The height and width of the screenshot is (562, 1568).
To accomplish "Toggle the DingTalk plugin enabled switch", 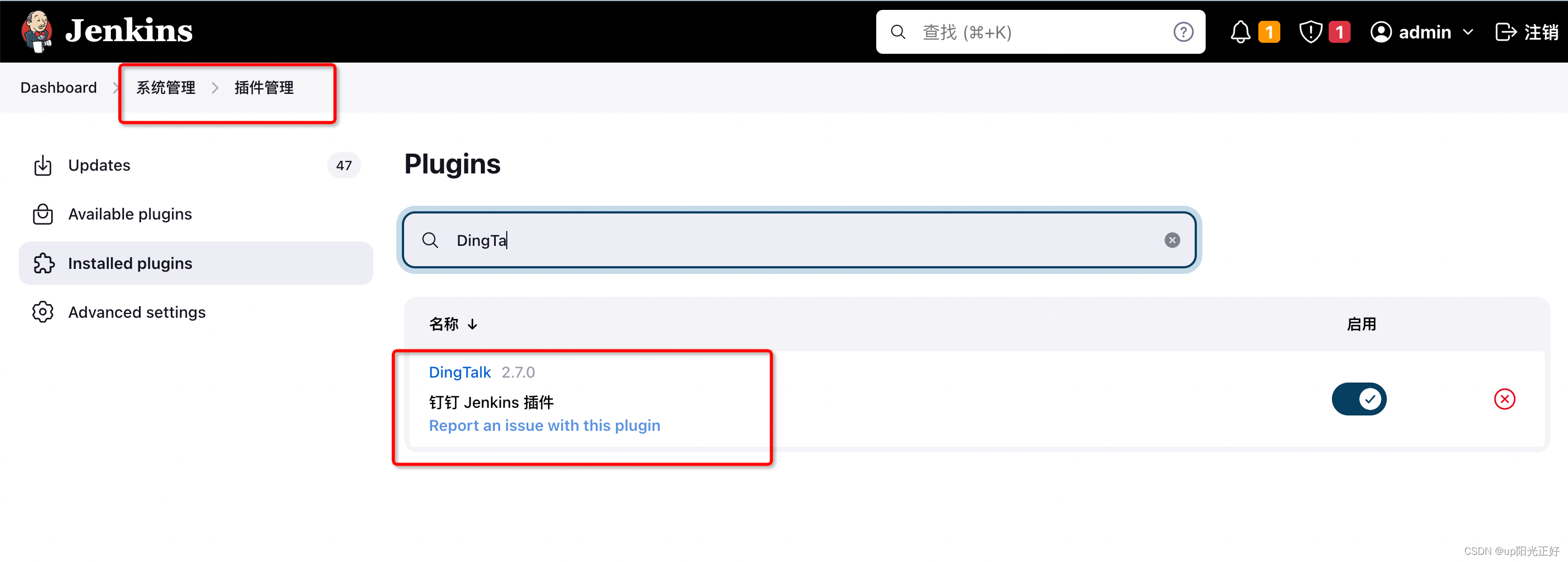I will click(x=1359, y=399).
